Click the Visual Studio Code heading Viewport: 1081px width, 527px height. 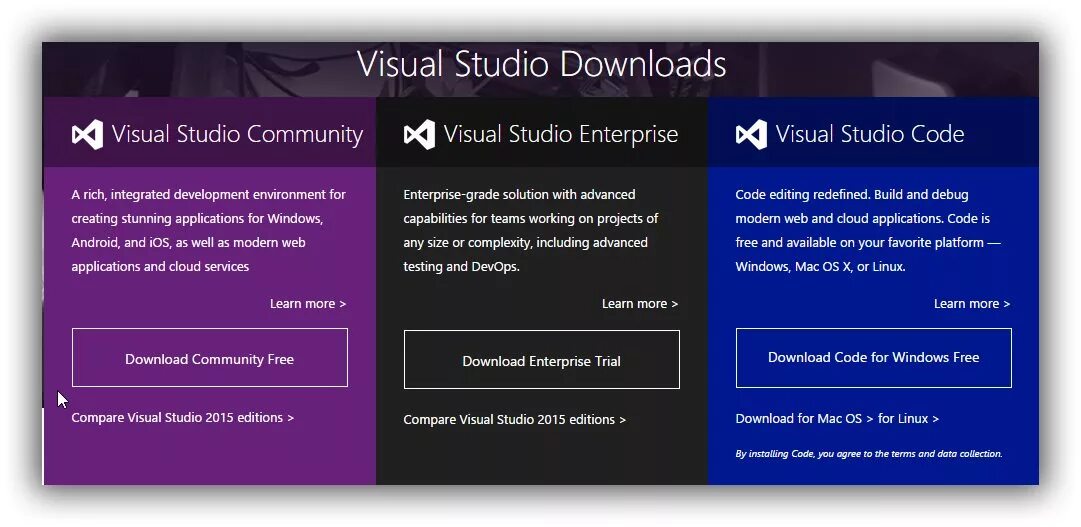click(x=870, y=134)
